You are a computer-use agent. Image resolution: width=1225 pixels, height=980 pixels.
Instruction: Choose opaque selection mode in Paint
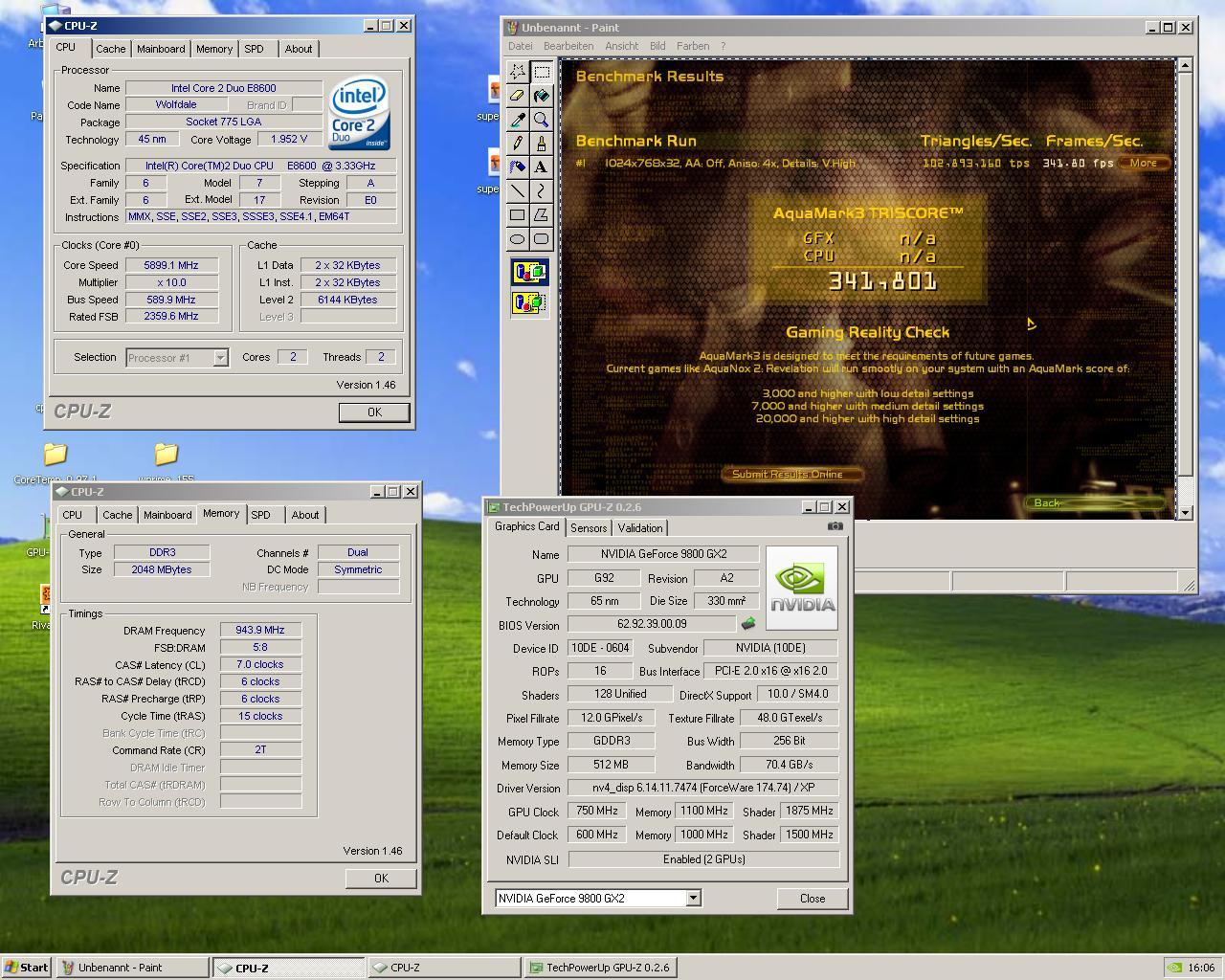(529, 274)
